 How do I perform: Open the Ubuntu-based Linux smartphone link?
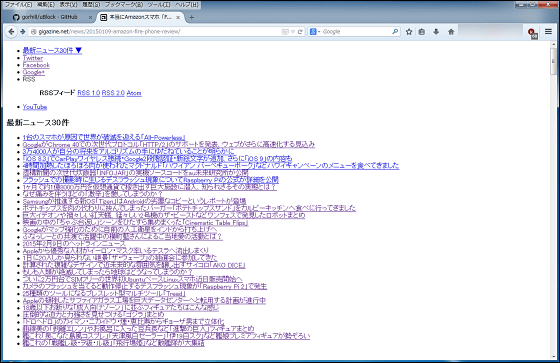[x=132, y=279]
